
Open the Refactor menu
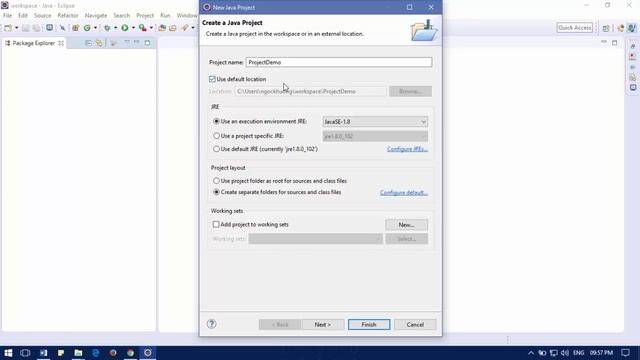(68, 16)
